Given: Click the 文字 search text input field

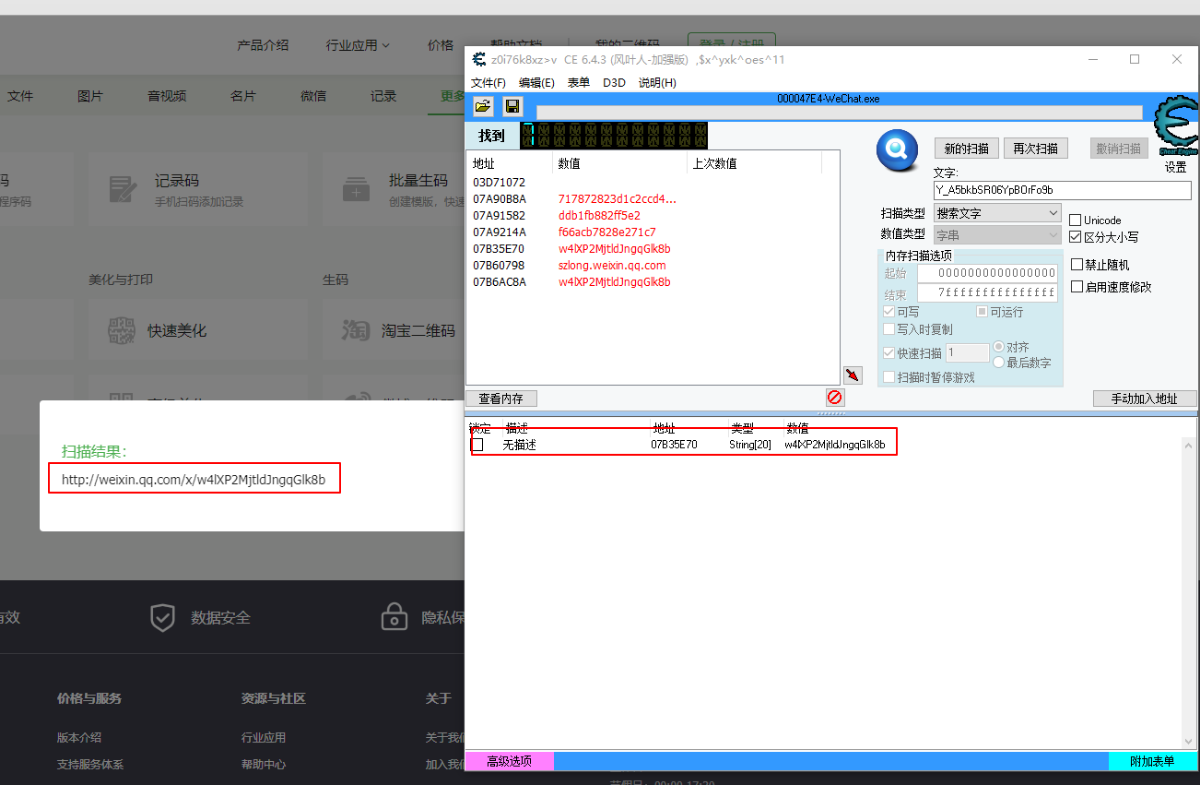Looking at the screenshot, I should pos(1062,190).
